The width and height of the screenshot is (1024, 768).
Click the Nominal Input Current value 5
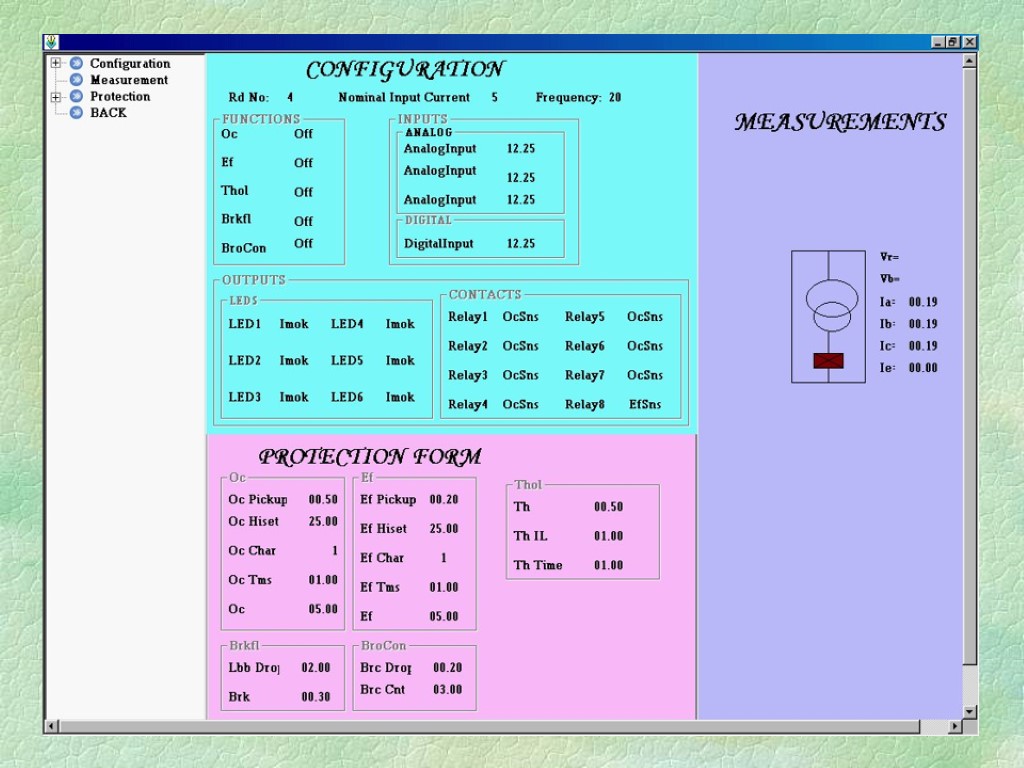coord(494,97)
